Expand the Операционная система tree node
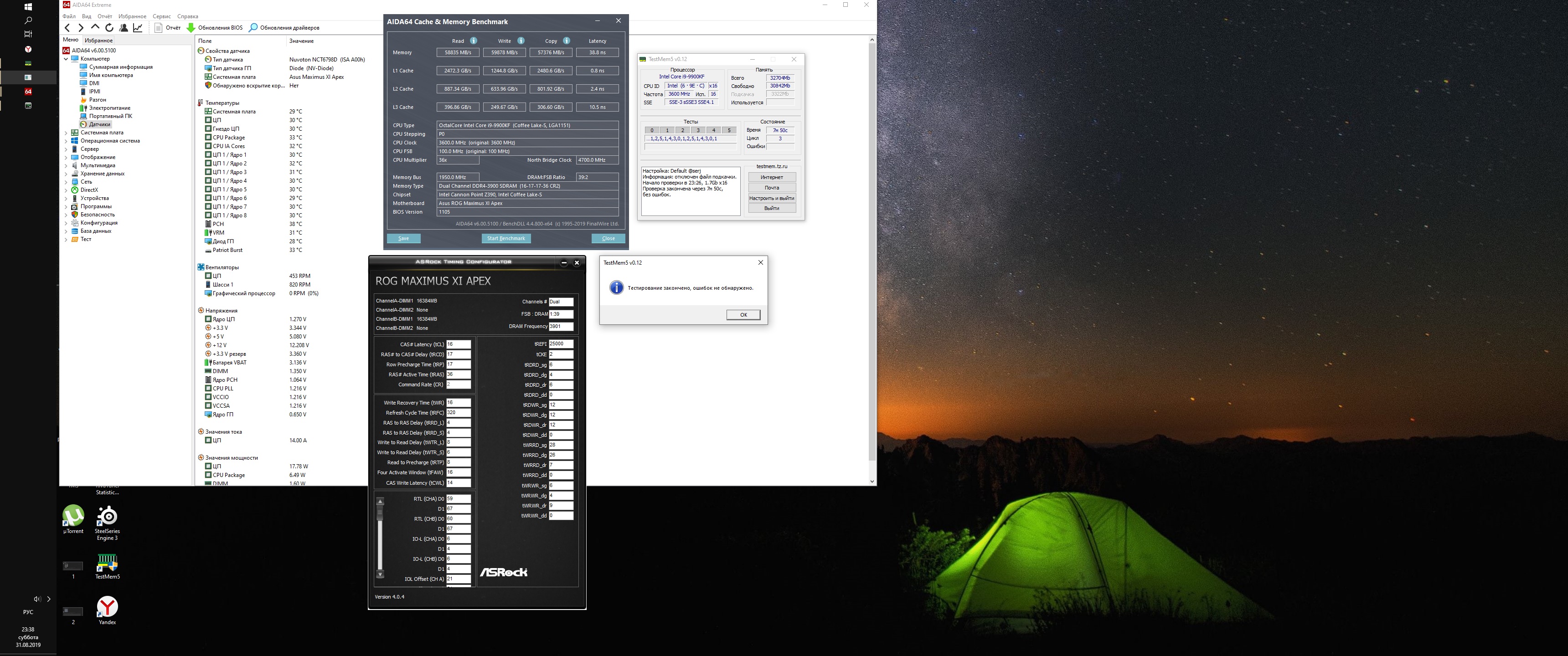 (x=66, y=141)
